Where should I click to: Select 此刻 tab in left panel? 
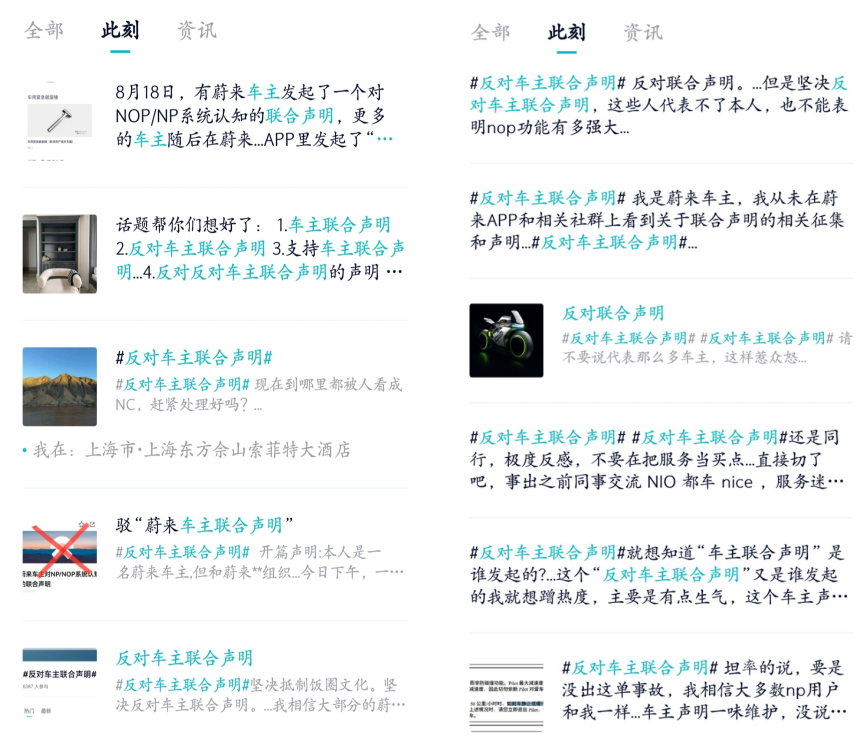120,30
